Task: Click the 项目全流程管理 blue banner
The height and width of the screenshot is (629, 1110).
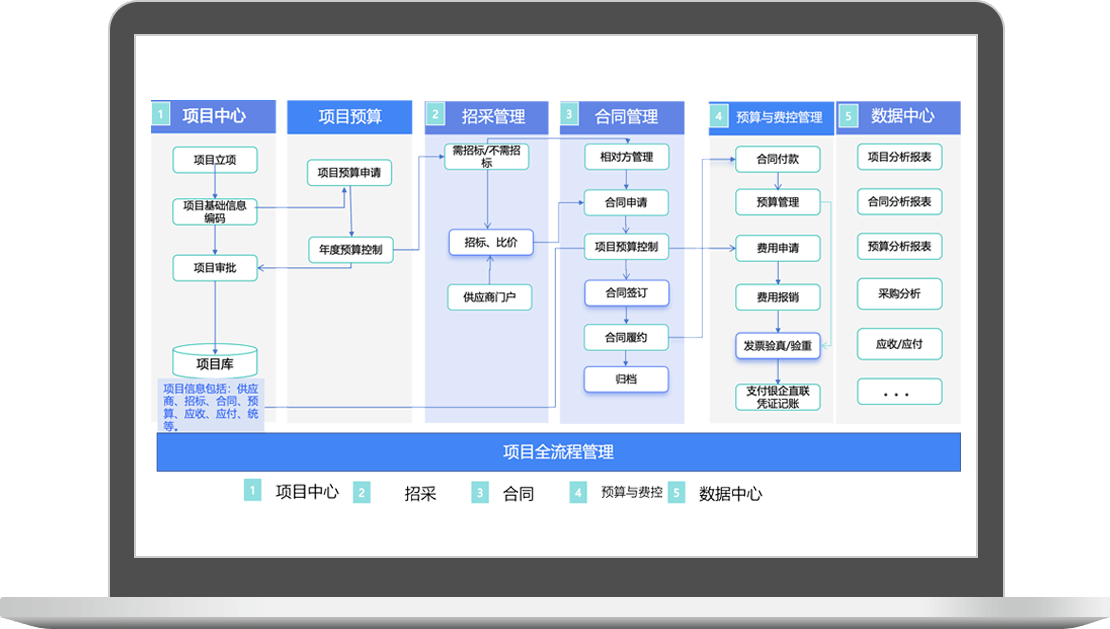Action: [558, 452]
